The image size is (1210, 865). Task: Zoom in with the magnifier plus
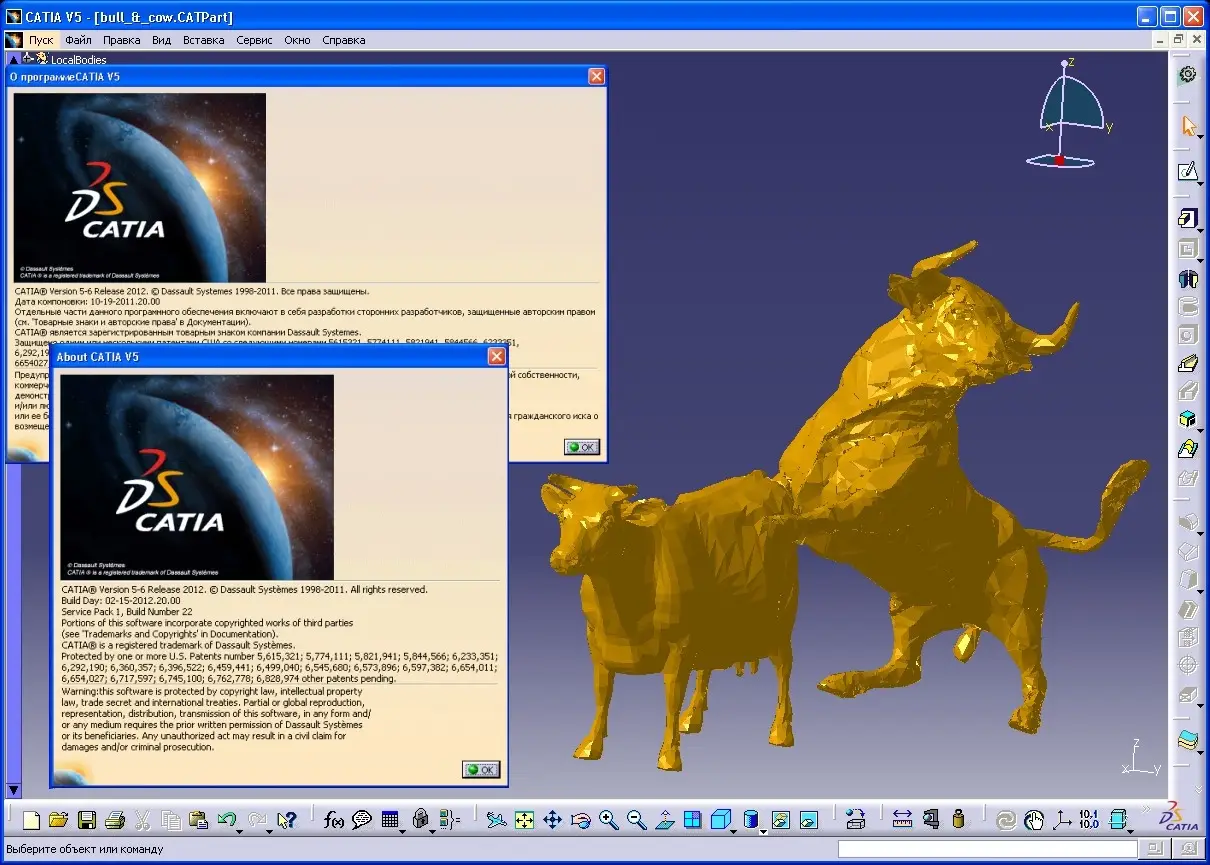point(609,821)
